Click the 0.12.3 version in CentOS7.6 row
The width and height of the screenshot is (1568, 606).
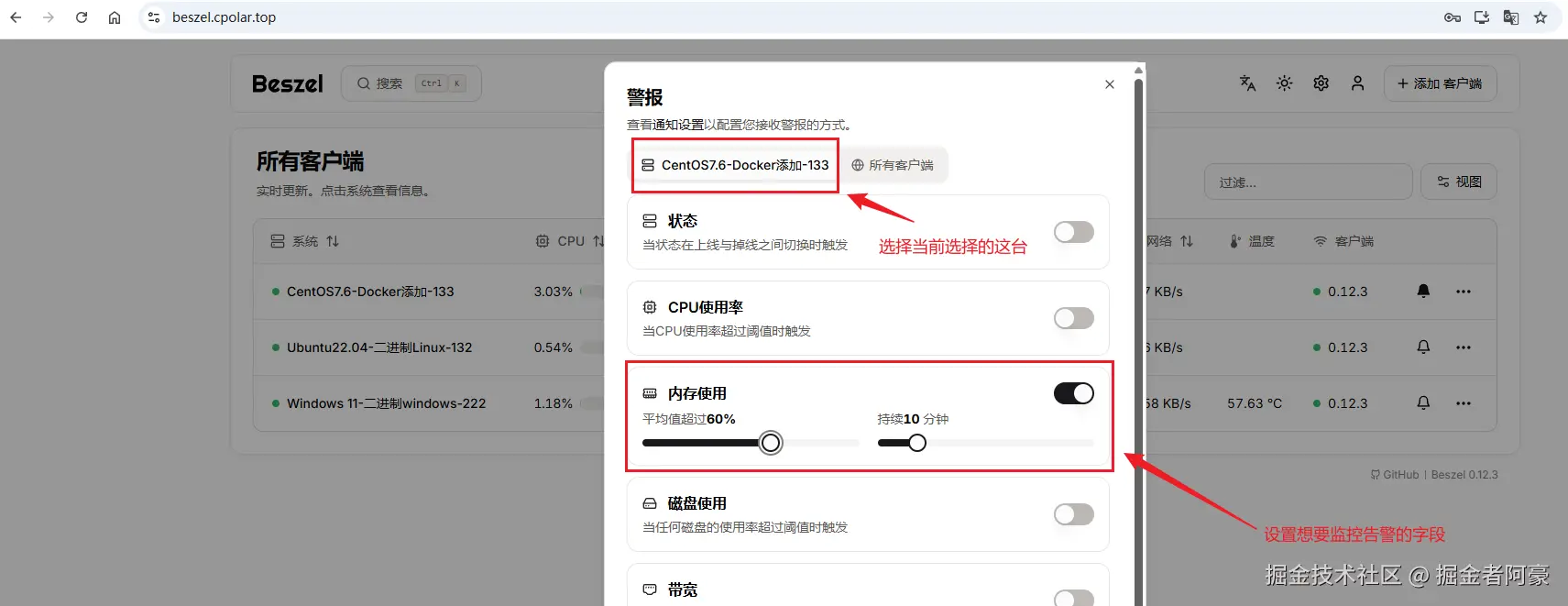click(x=1347, y=292)
